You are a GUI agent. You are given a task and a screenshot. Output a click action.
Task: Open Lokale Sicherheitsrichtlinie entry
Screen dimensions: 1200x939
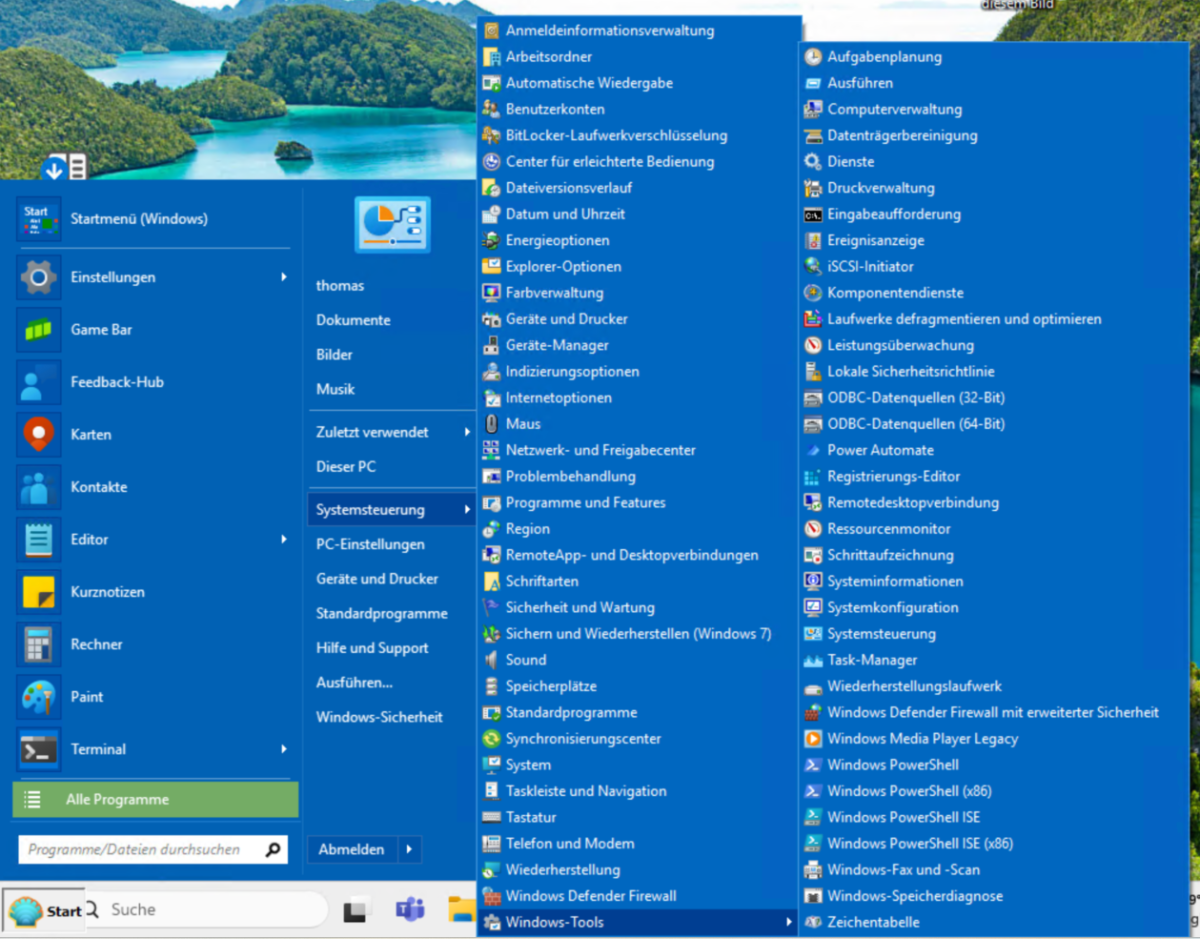[911, 372]
